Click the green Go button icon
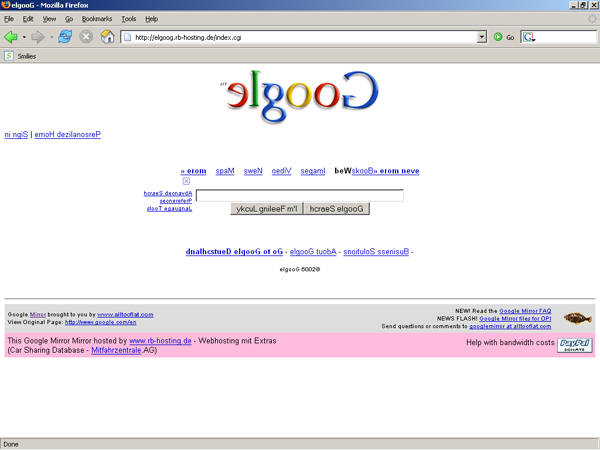This screenshot has height=450, width=600. click(x=498, y=37)
